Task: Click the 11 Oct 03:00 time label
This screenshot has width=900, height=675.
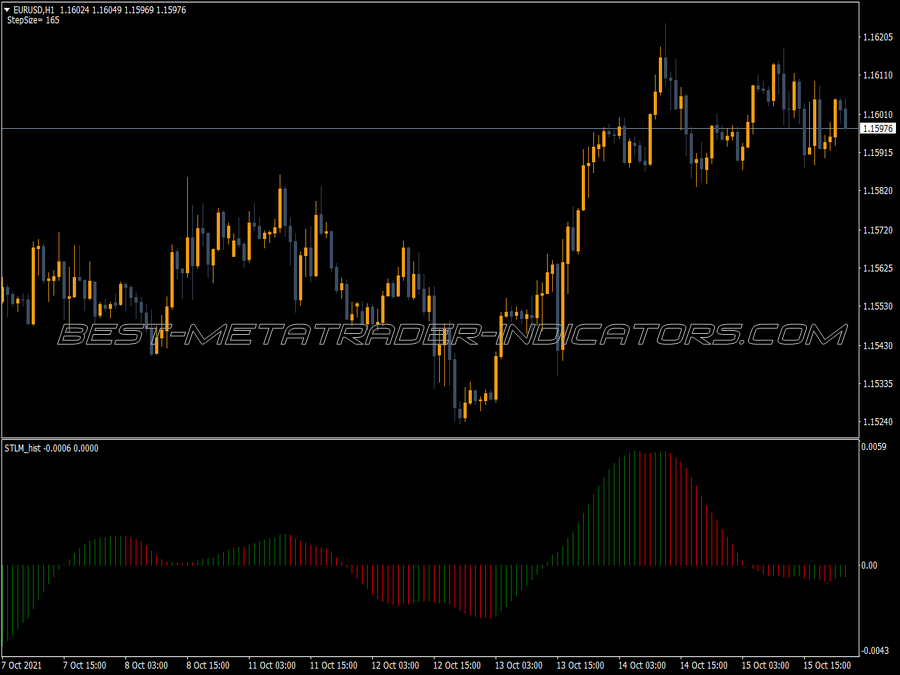Action: click(272, 665)
